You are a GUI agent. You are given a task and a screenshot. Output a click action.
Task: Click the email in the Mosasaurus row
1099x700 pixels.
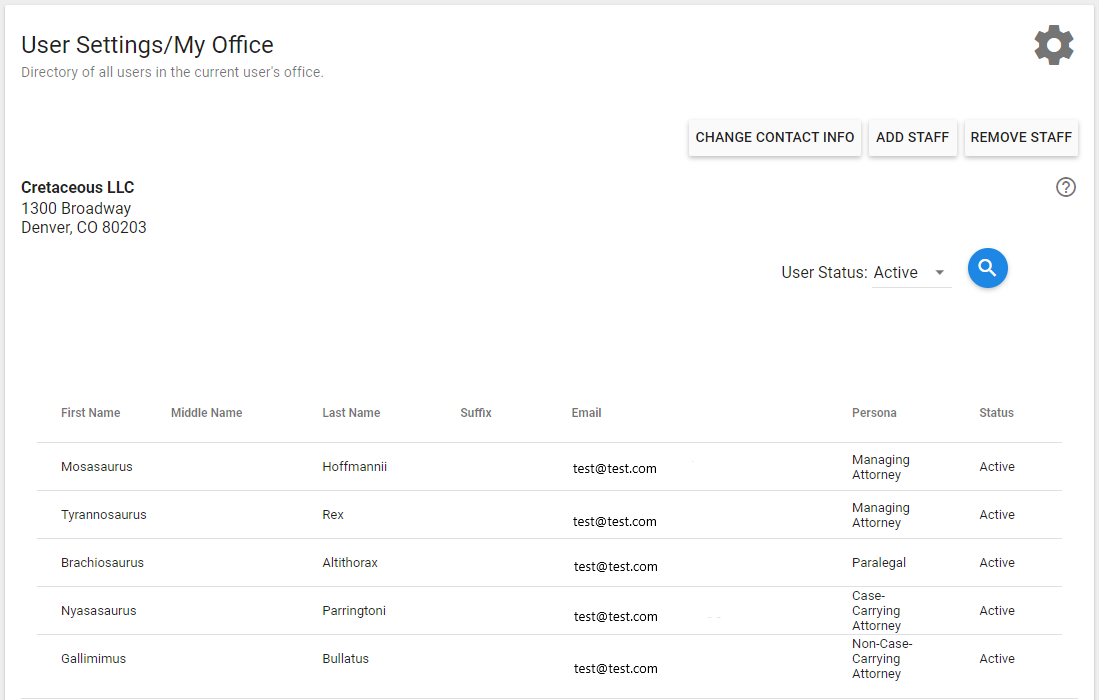click(x=615, y=469)
